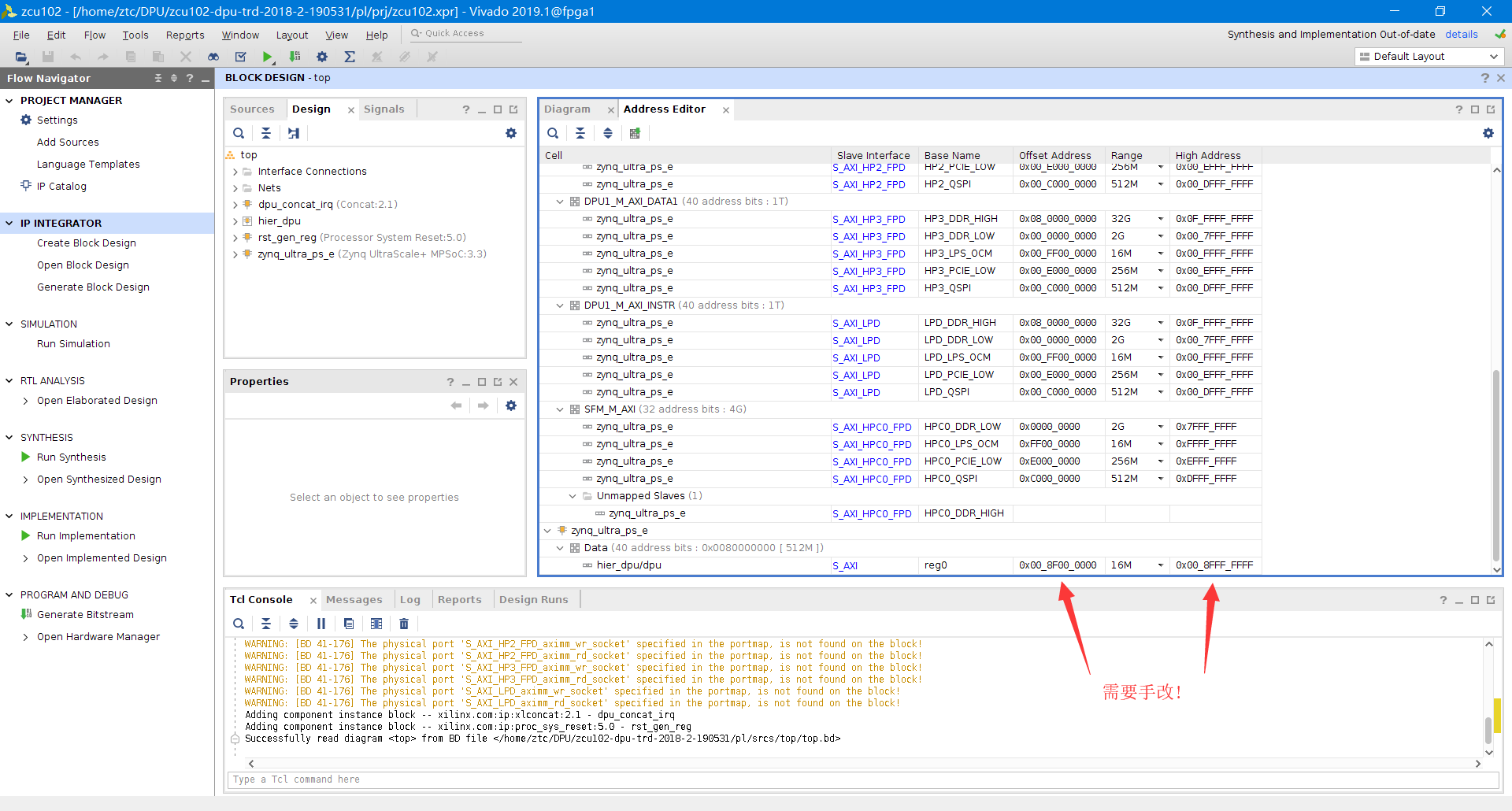
Task: Click Tcl Console horizontal scrollbar
Action: [864, 764]
